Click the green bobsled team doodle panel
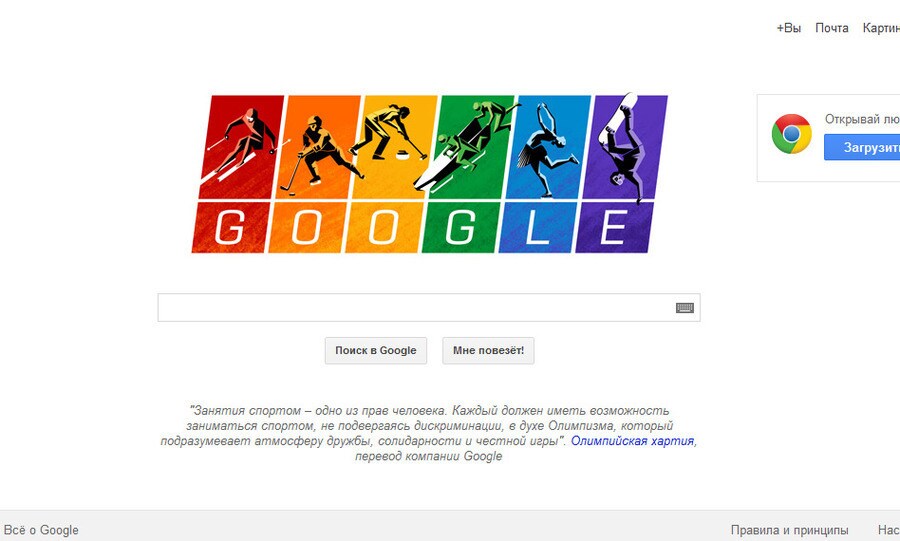 coord(471,147)
